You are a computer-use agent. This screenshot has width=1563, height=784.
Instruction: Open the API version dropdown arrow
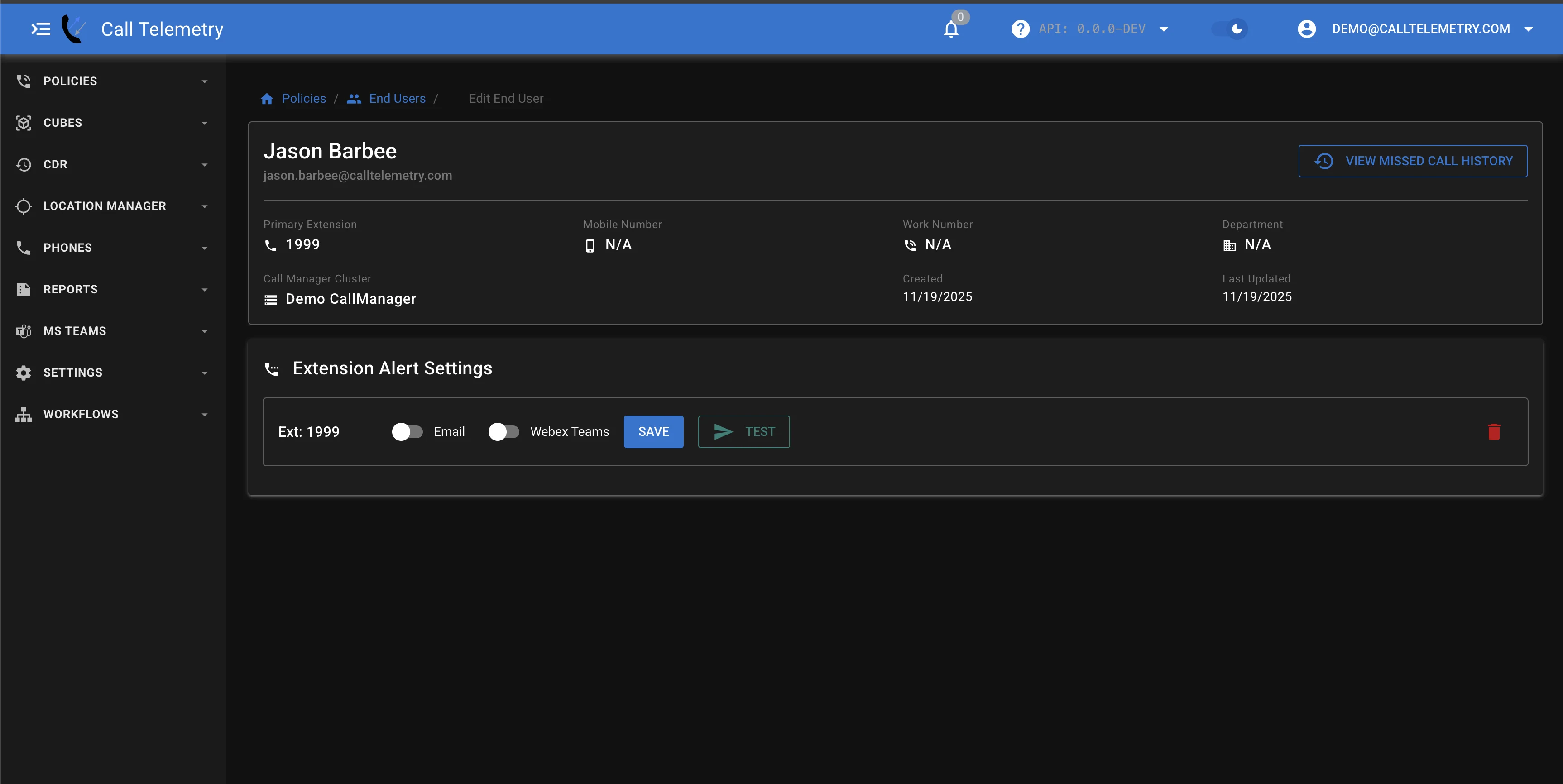[x=1164, y=29]
